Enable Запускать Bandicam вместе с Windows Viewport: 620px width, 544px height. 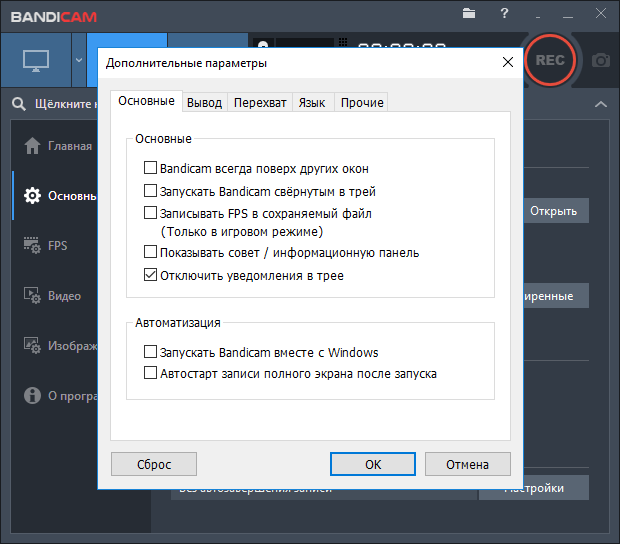pos(150,351)
